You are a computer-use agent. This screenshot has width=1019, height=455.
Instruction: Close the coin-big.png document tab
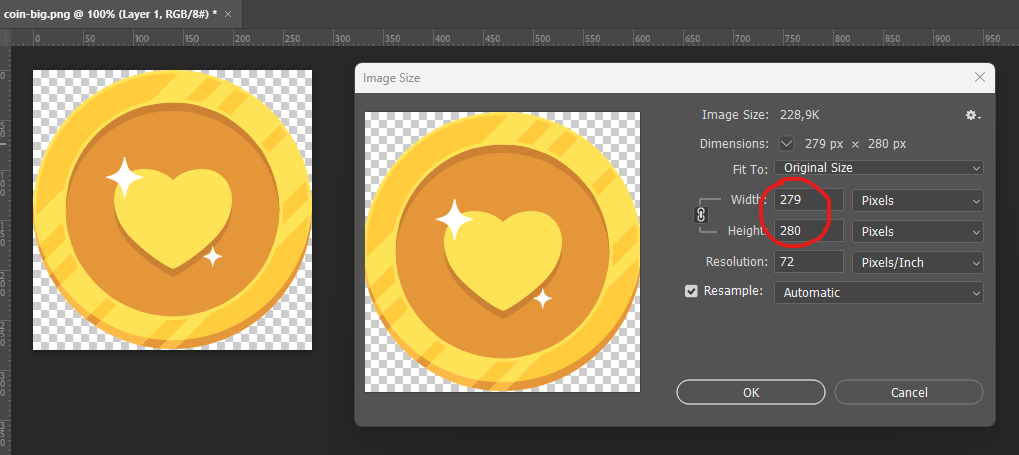point(229,14)
